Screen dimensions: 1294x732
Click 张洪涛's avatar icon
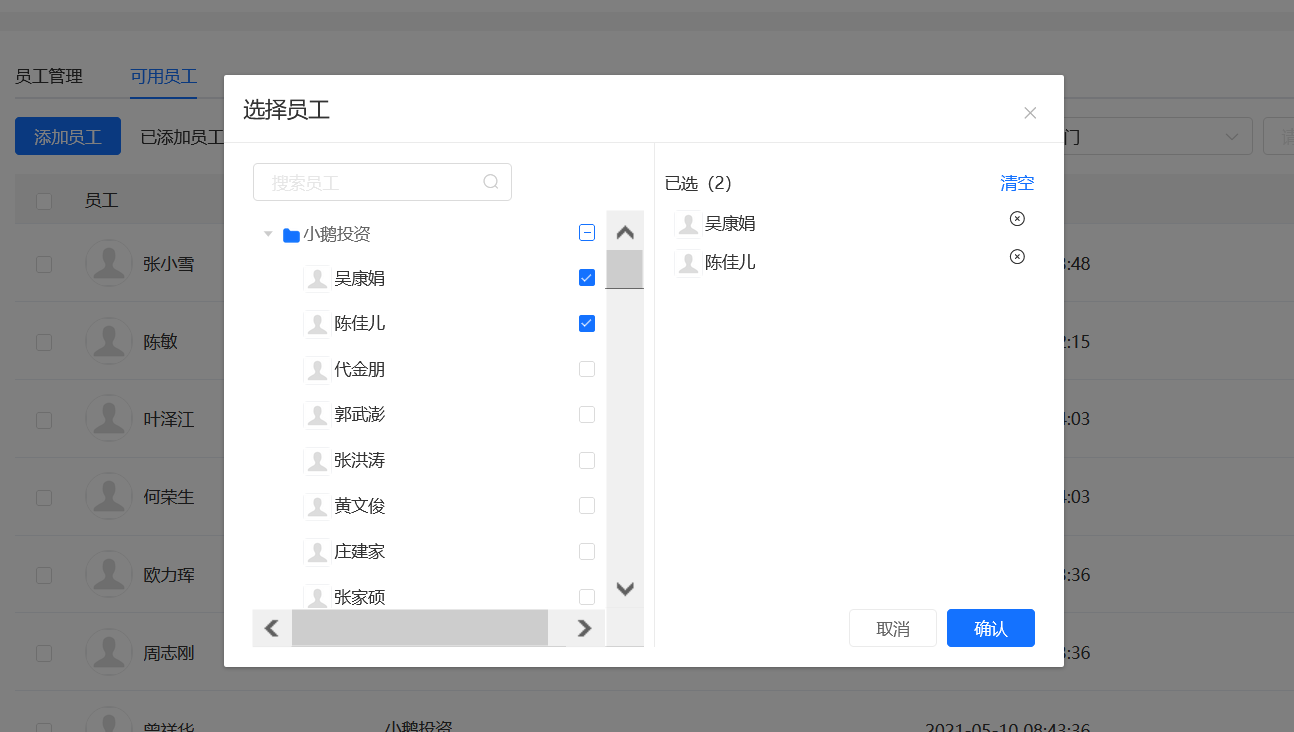pos(317,461)
